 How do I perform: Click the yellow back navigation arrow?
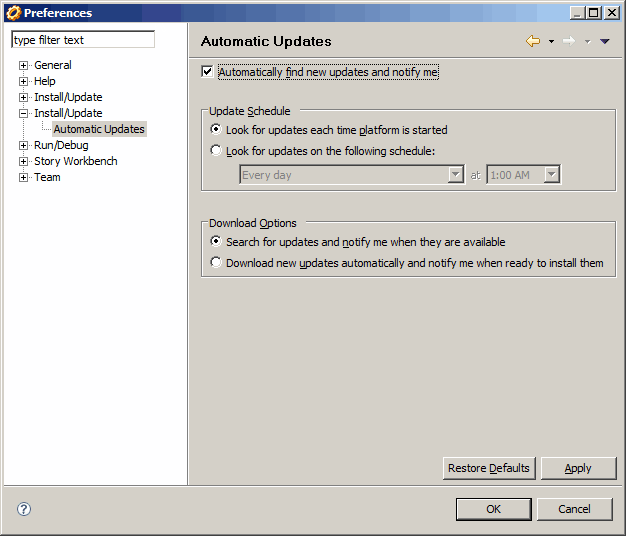click(533, 41)
